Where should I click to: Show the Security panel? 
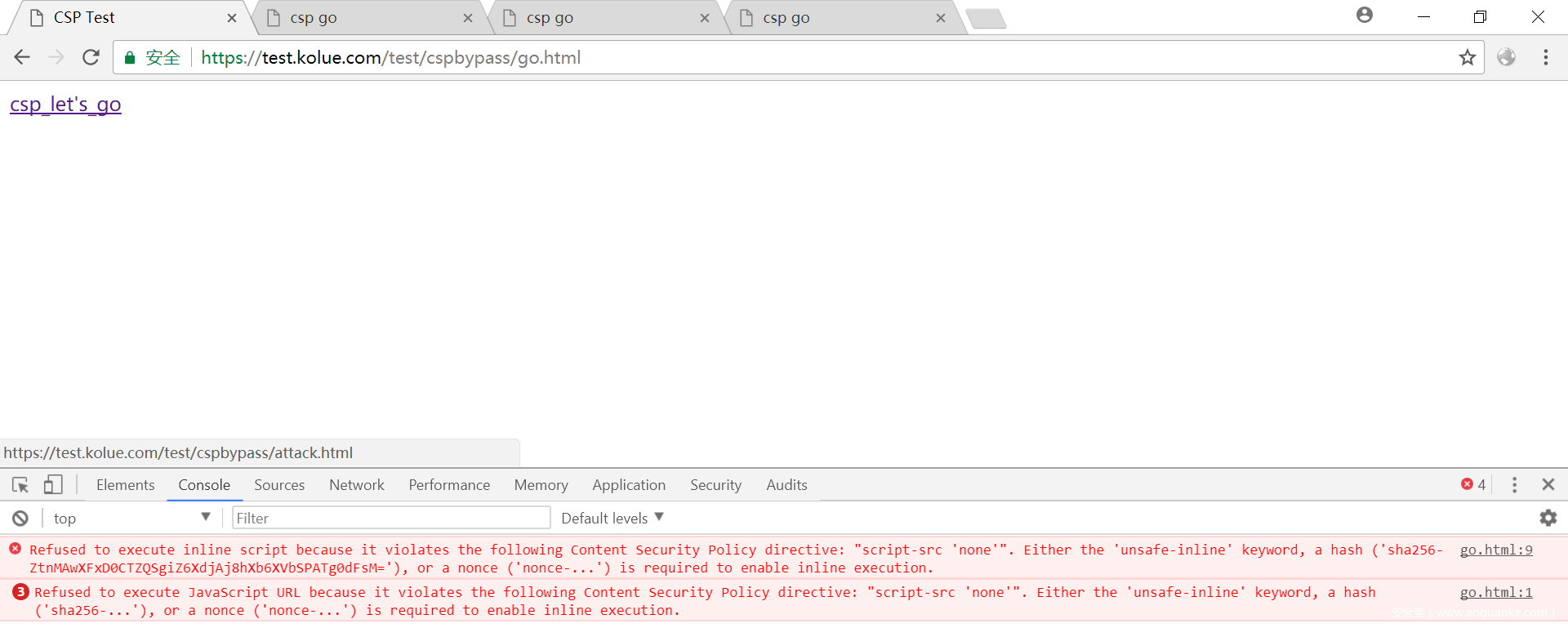pyautogui.click(x=715, y=485)
